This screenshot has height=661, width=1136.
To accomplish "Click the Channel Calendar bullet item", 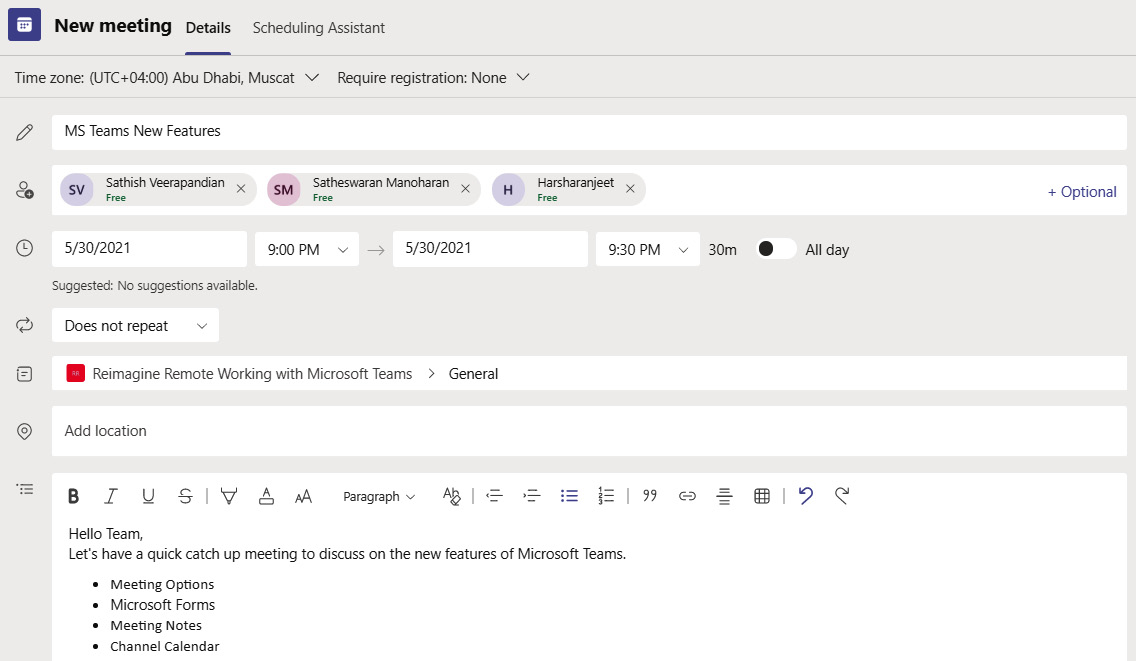I will 164,647.
